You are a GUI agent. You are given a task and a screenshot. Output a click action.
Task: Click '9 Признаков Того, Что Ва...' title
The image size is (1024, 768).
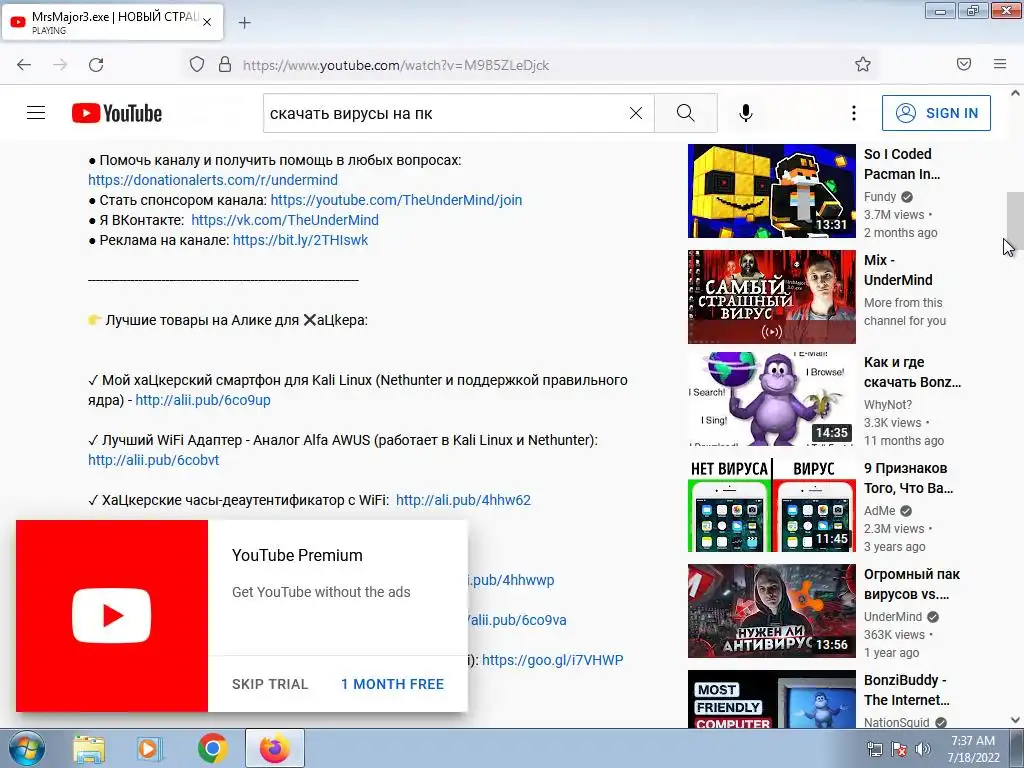(x=908, y=478)
